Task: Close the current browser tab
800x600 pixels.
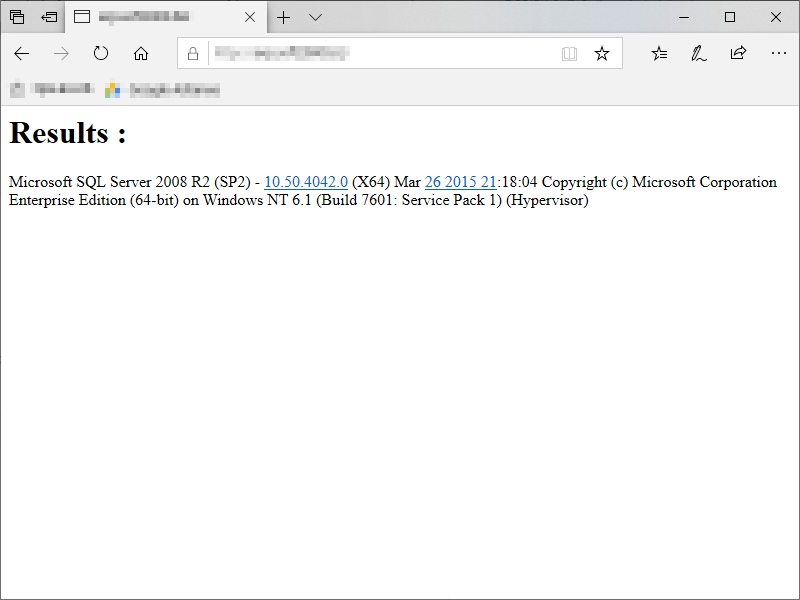Action: tap(250, 17)
